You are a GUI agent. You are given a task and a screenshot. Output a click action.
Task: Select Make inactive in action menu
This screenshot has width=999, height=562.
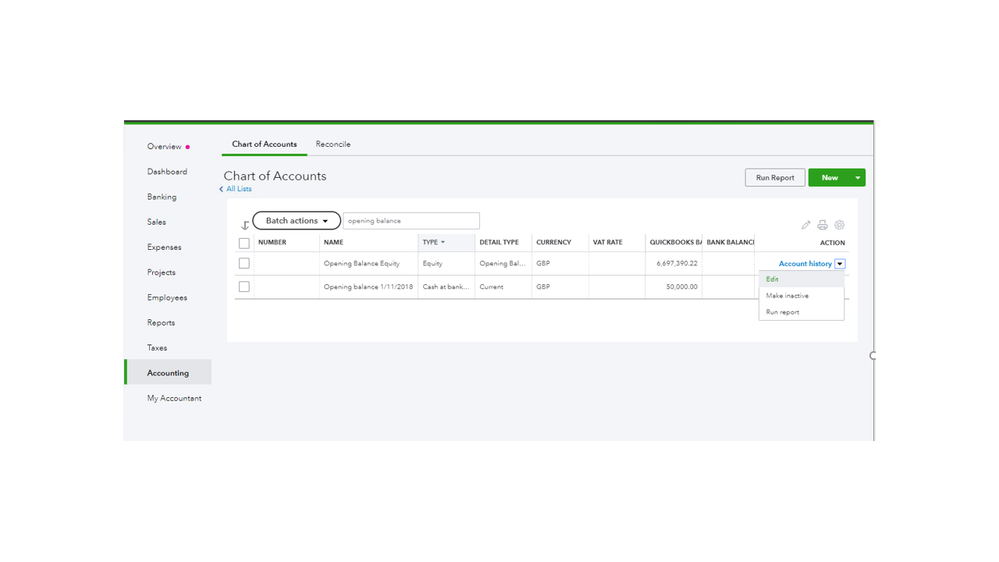[787, 296]
